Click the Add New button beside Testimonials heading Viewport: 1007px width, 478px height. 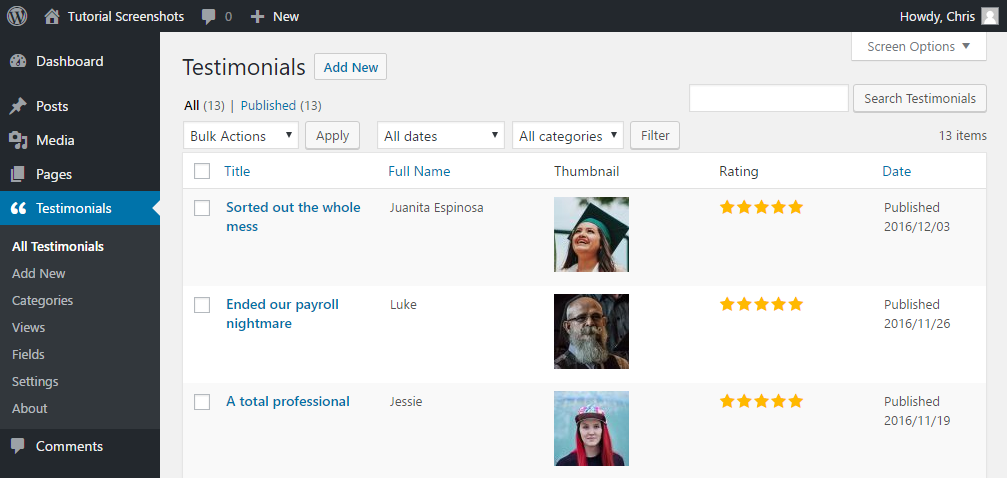point(350,67)
